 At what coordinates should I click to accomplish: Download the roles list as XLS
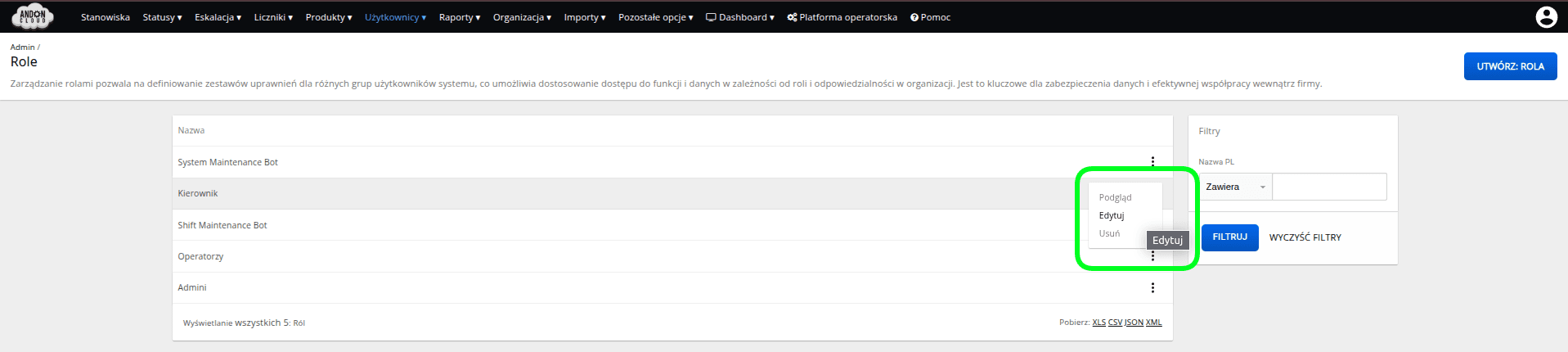click(x=1098, y=323)
